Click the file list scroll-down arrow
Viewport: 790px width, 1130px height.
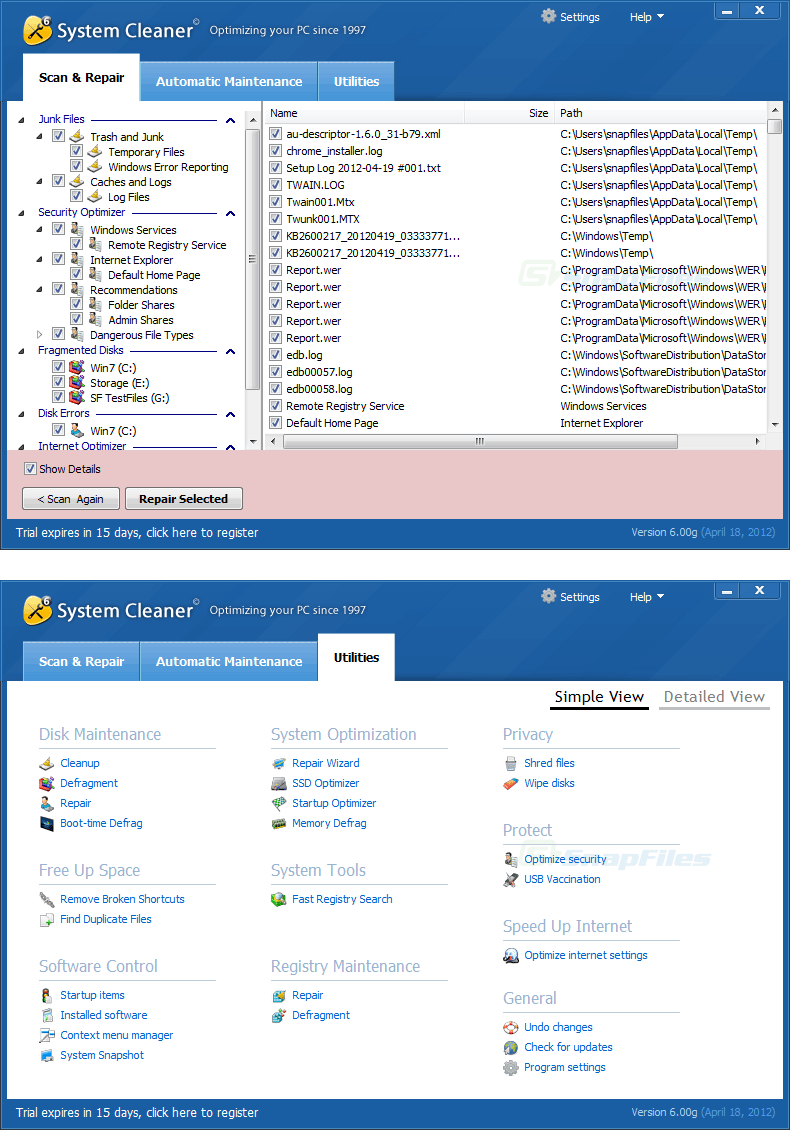(x=775, y=424)
